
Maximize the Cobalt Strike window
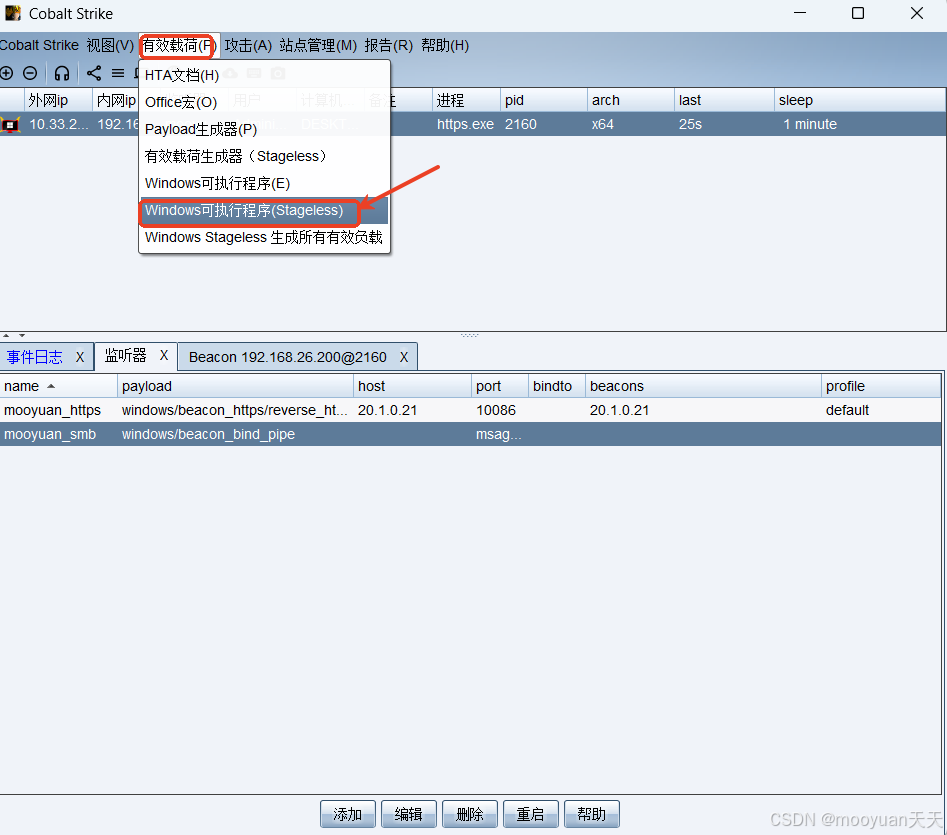click(x=858, y=13)
